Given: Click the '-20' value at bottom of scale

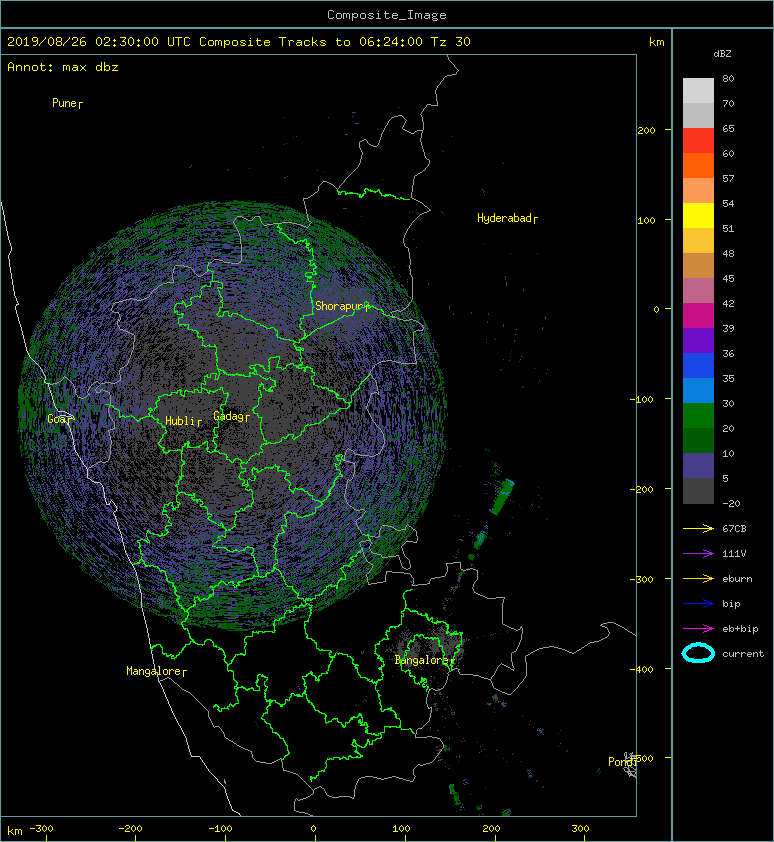Looking at the screenshot, I should [x=731, y=504].
